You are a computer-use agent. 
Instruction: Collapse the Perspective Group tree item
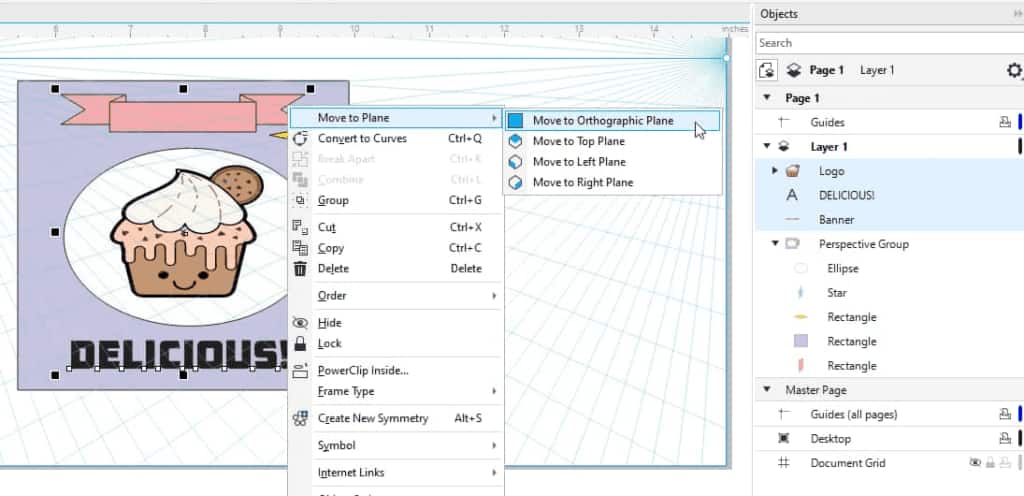pos(775,244)
